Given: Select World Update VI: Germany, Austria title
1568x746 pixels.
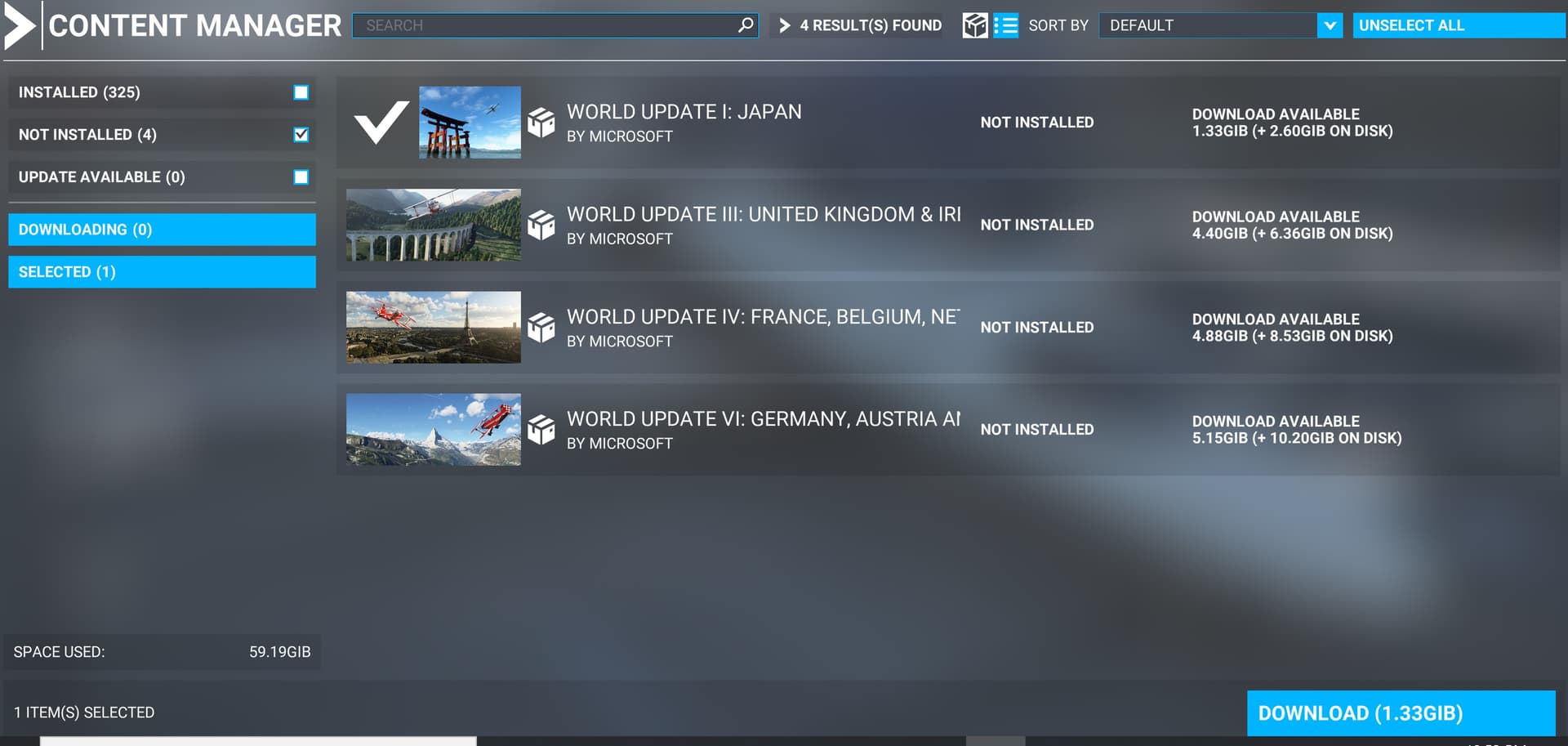Looking at the screenshot, I should click(x=764, y=418).
